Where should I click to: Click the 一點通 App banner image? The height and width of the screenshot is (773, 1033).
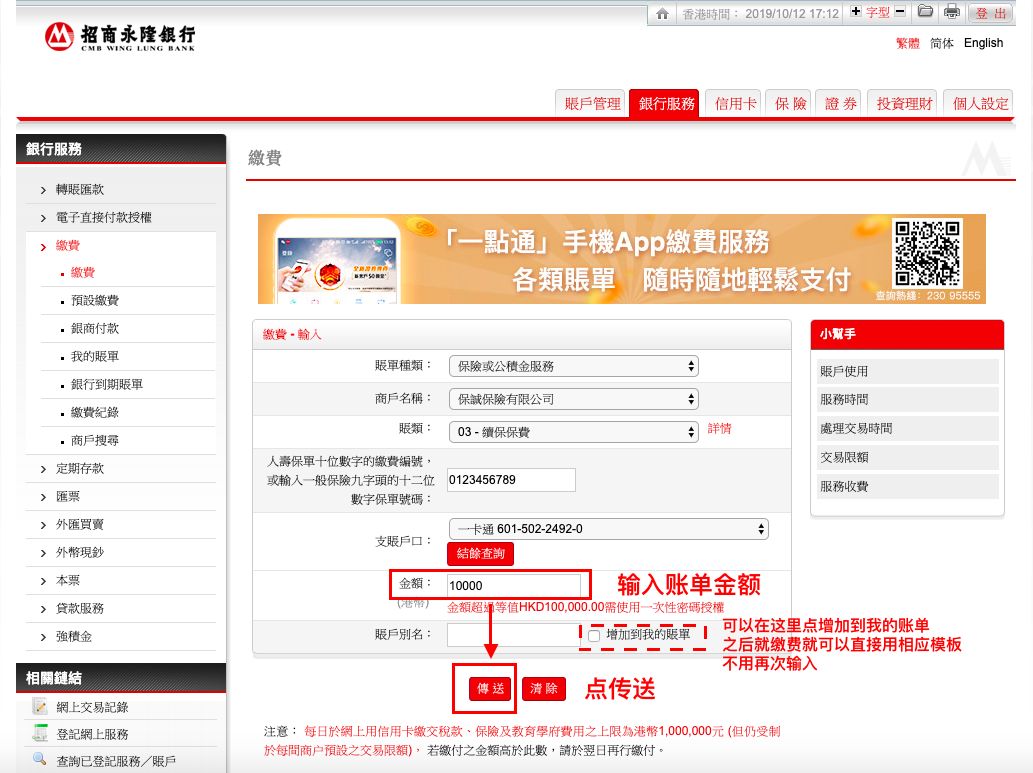(621, 259)
